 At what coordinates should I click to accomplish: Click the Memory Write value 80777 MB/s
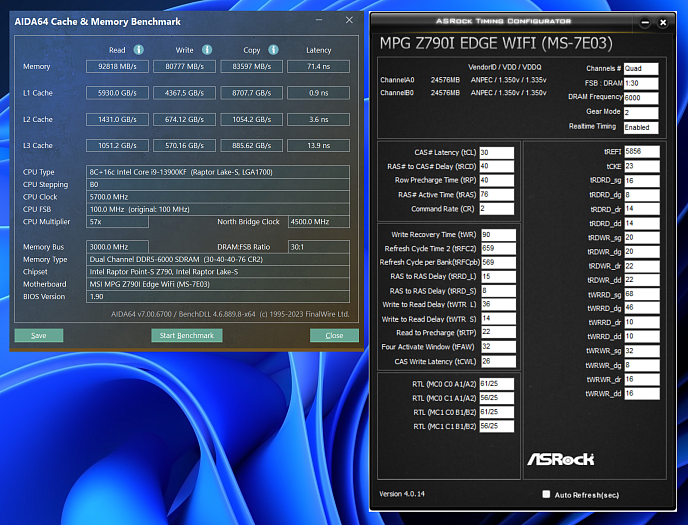[184, 67]
